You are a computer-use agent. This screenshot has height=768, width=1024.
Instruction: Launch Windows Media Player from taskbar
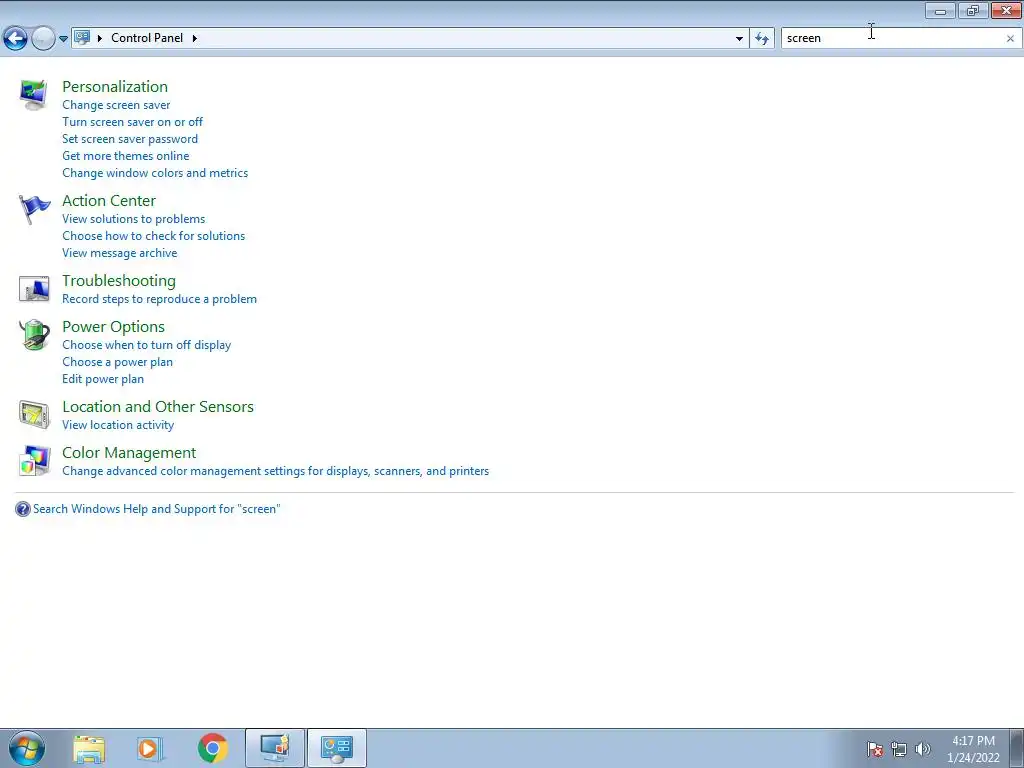150,748
